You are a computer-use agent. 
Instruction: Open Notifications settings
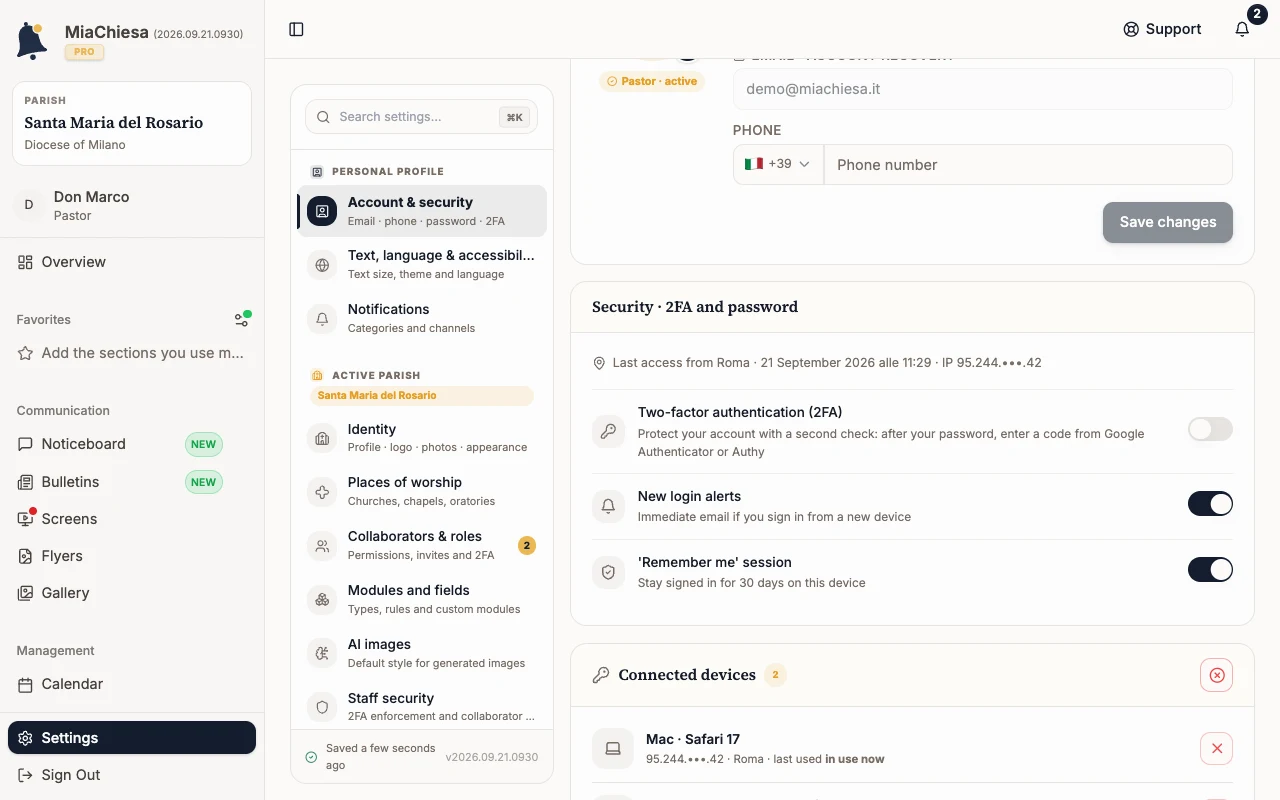(x=422, y=318)
